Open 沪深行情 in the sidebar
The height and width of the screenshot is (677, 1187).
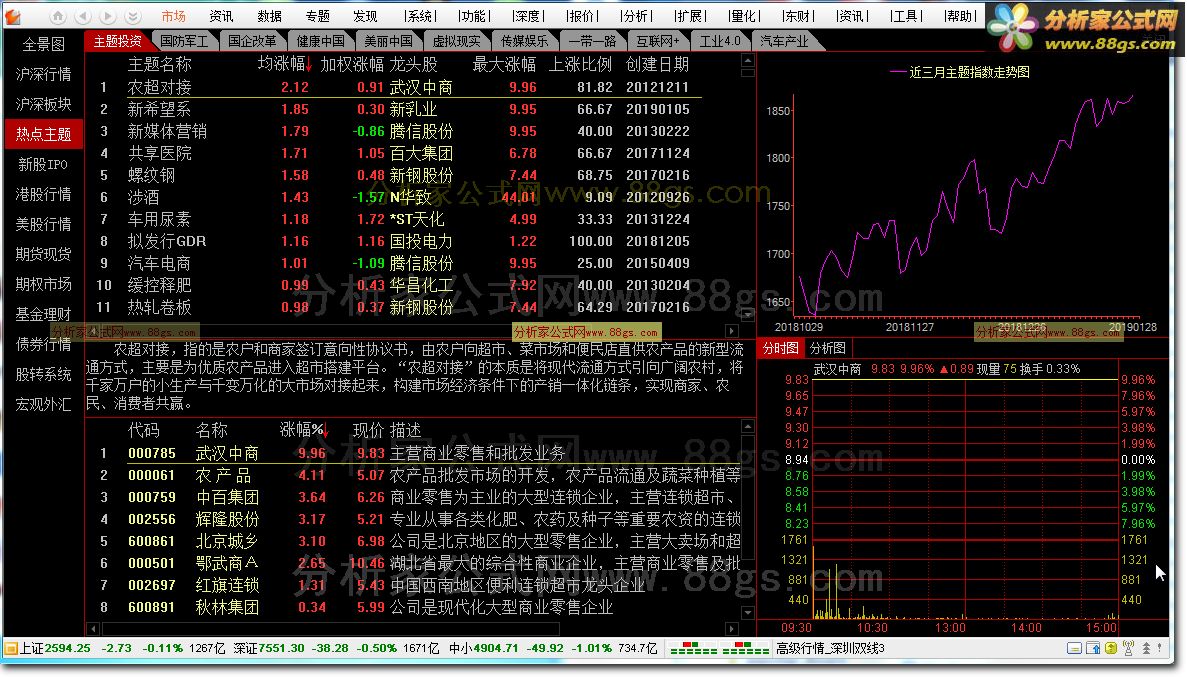pos(43,74)
